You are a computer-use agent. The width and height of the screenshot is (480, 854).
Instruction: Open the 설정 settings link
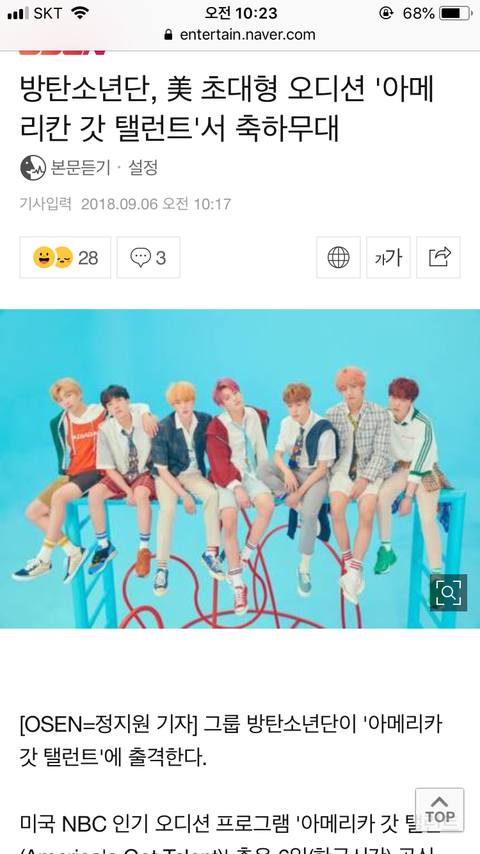tap(143, 168)
